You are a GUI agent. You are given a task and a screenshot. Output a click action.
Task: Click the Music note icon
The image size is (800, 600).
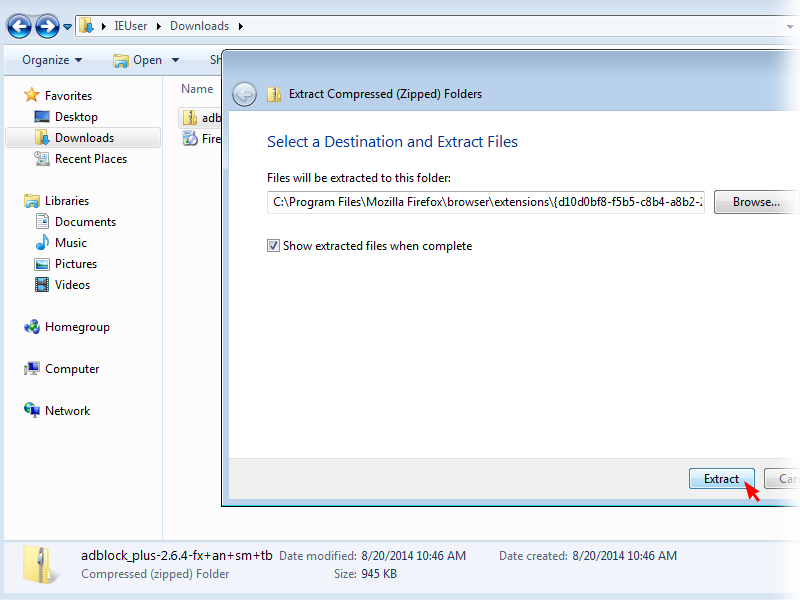point(42,242)
